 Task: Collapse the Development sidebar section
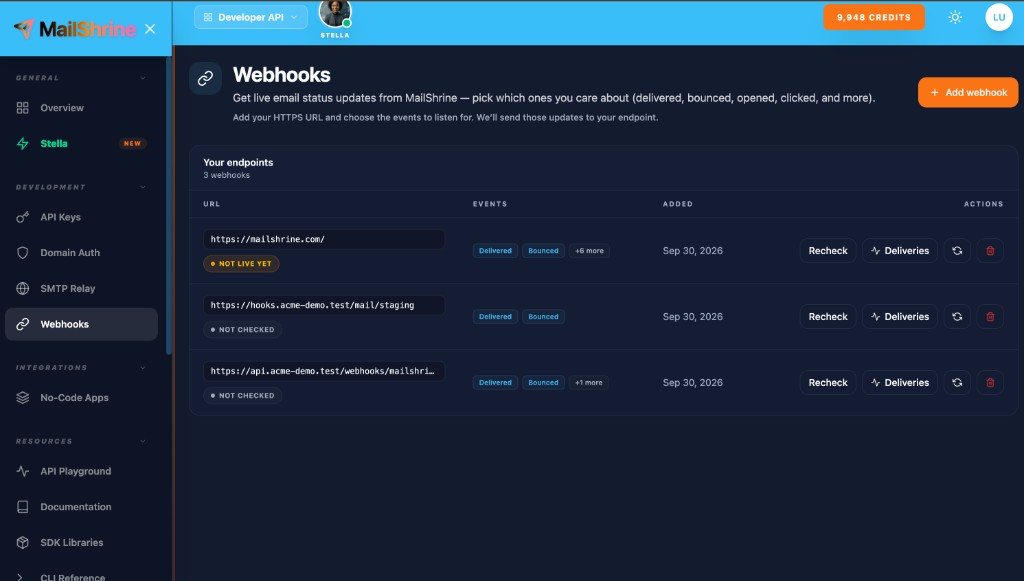143,187
